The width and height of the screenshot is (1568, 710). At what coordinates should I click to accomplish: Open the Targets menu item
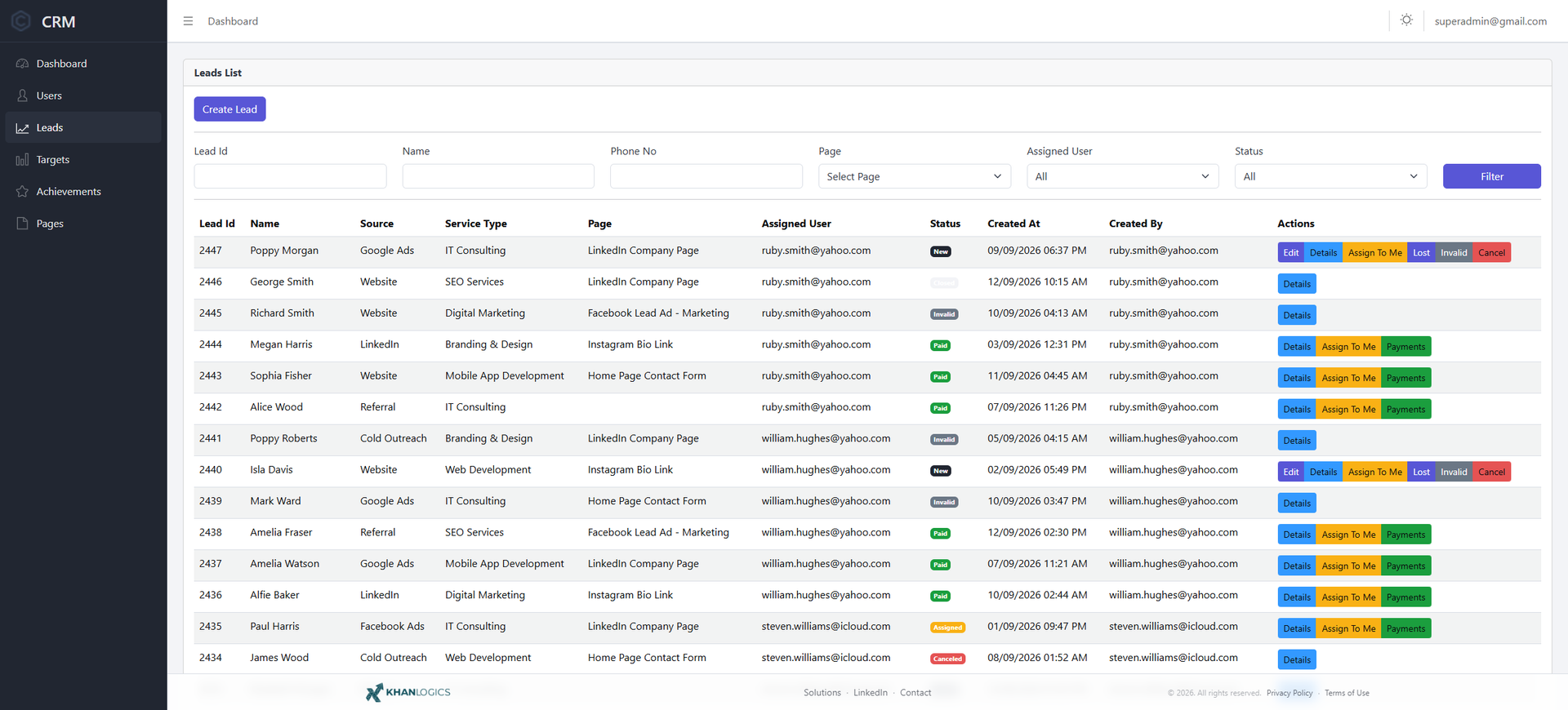83,160
